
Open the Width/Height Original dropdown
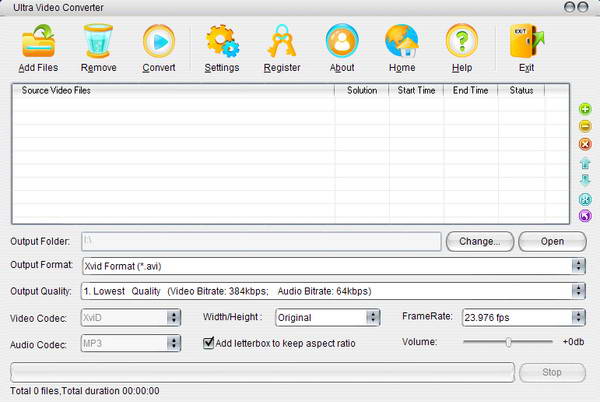pos(372,317)
